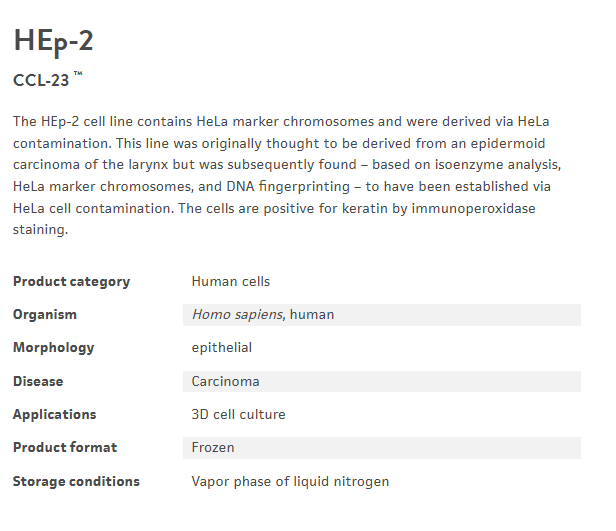Select the epithelial morphology value
The height and width of the screenshot is (531, 616).
pos(221,348)
